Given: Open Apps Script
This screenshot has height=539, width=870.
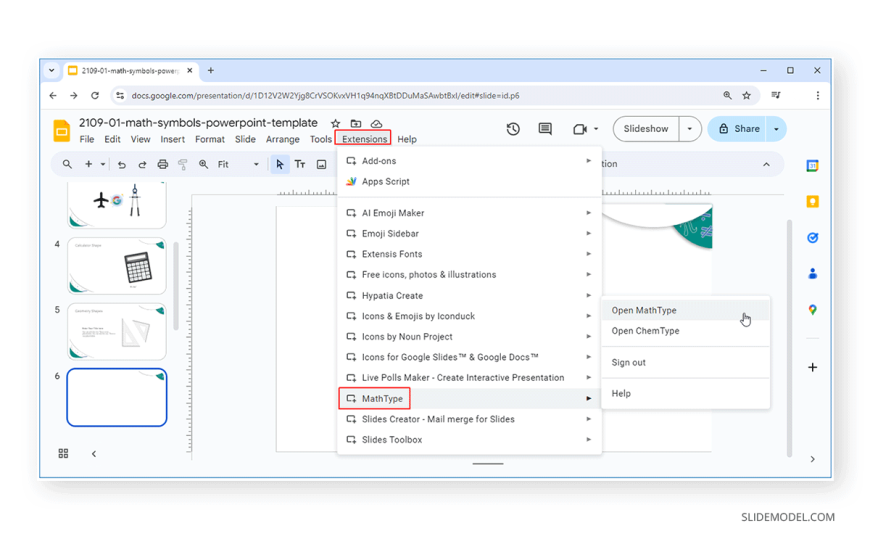Looking at the screenshot, I should coord(469,182).
